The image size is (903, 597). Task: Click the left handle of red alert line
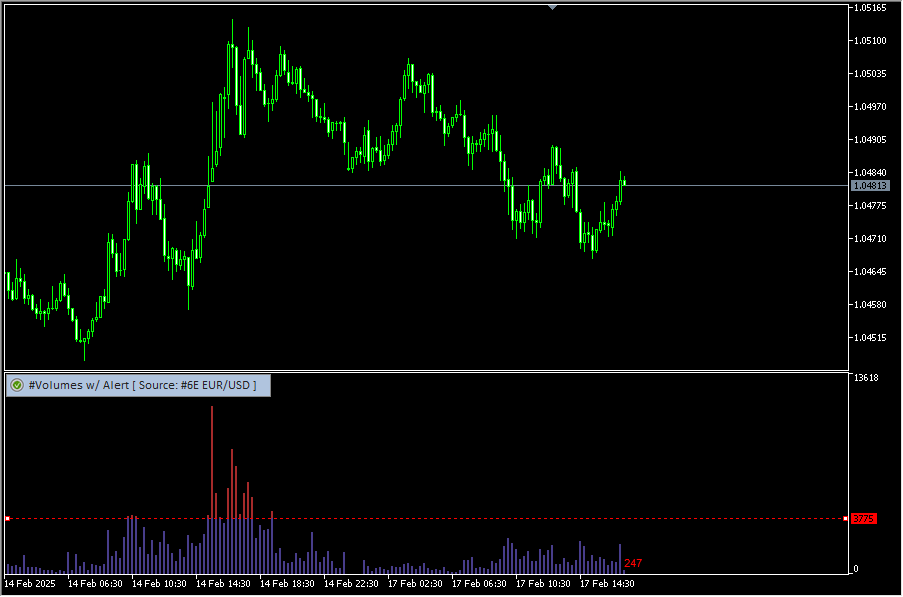coord(7,519)
